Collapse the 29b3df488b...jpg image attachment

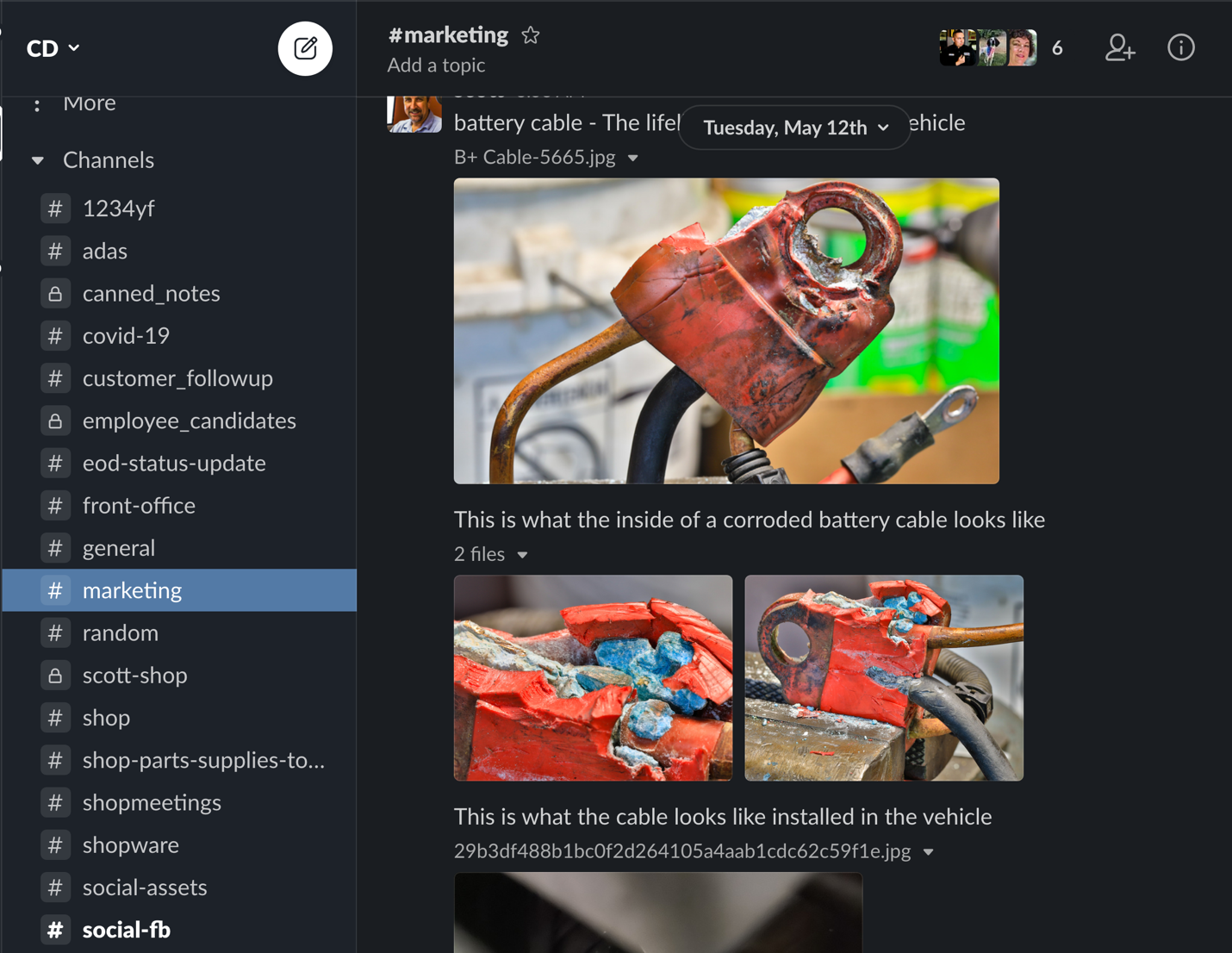tap(929, 852)
